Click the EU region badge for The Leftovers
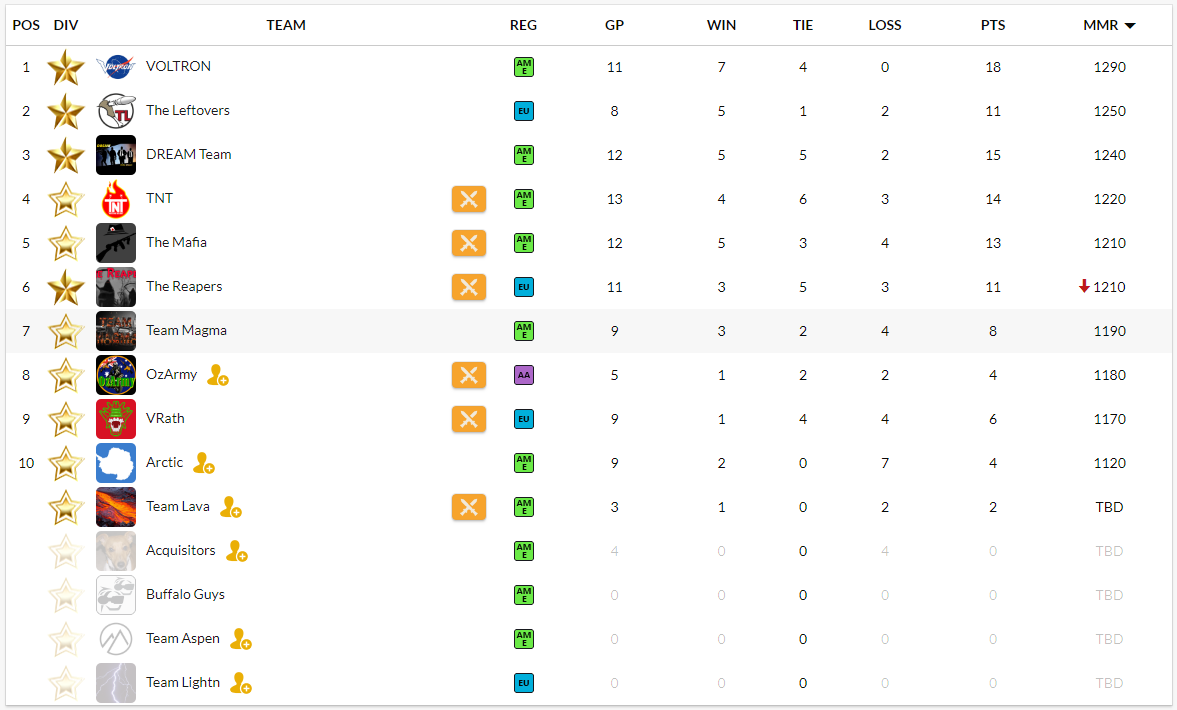1177x710 pixels. coord(524,111)
